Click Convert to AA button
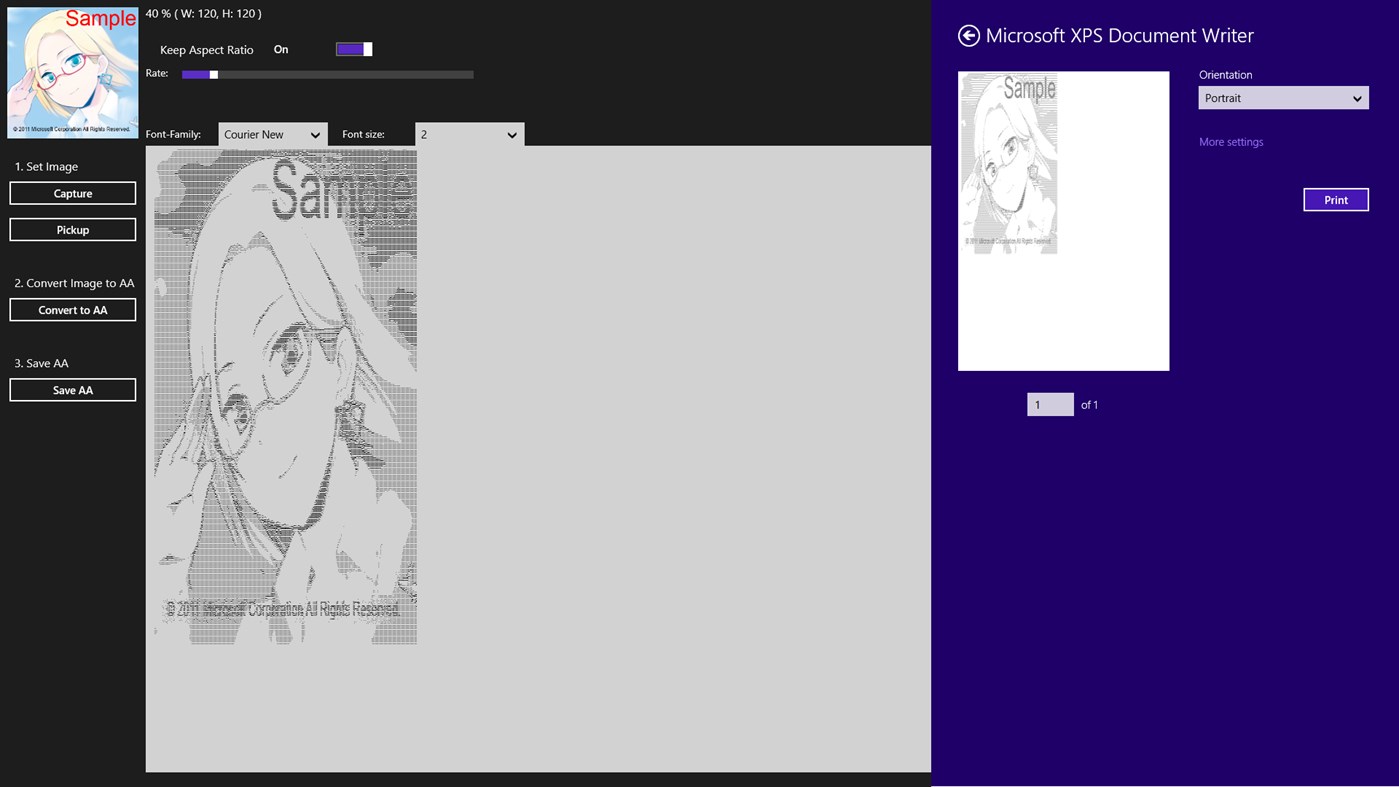Image resolution: width=1399 pixels, height=787 pixels. click(x=72, y=309)
